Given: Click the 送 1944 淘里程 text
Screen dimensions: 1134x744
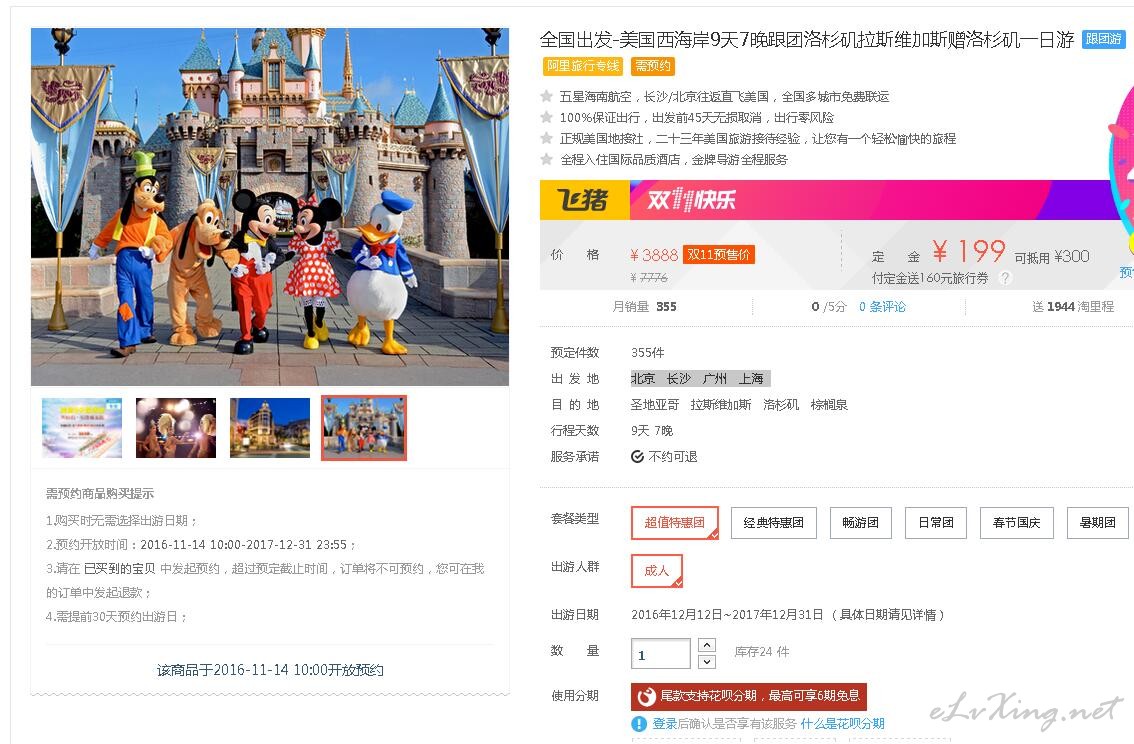Looking at the screenshot, I should click(x=1073, y=307).
